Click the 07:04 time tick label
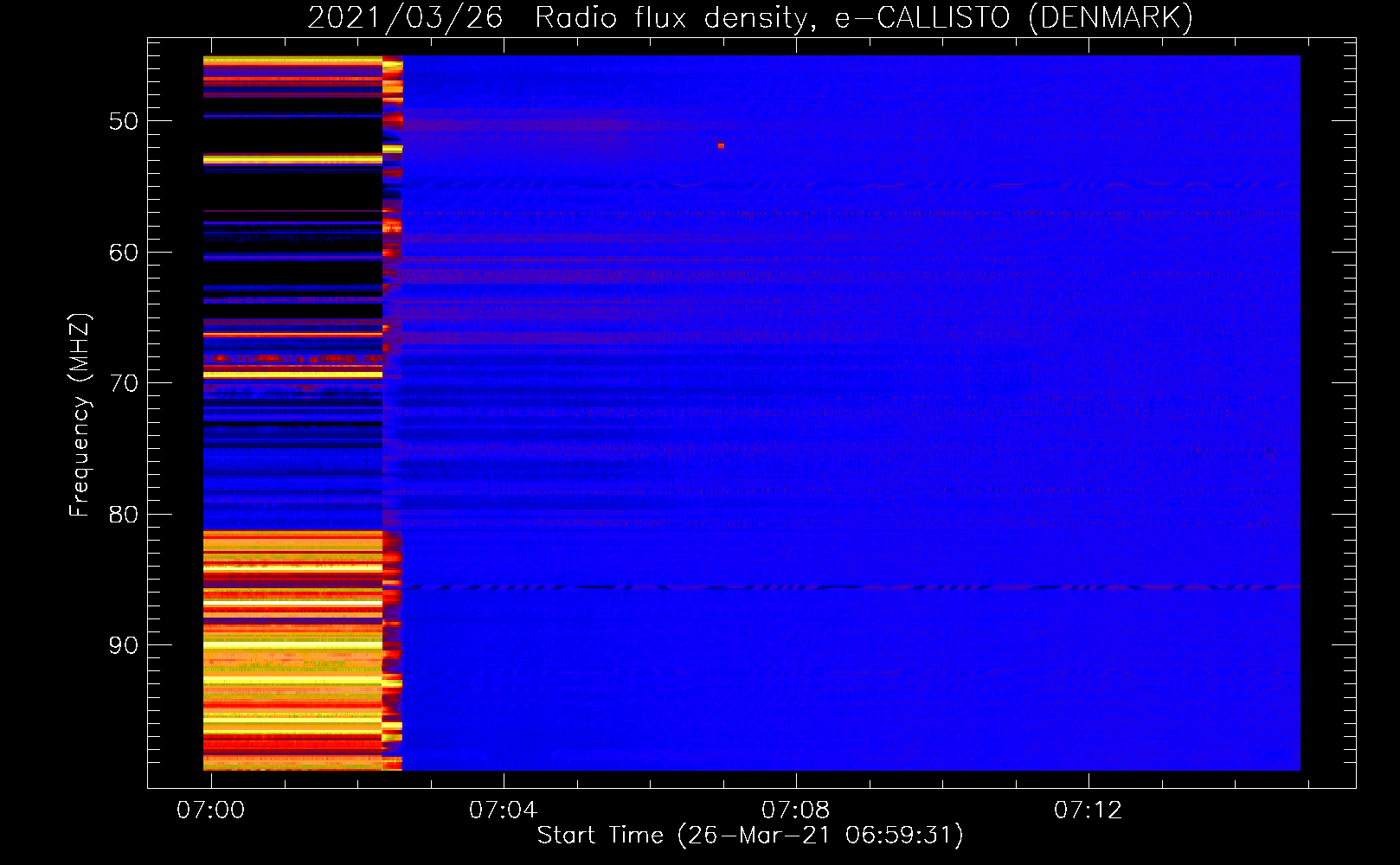1400x865 pixels. pyautogui.click(x=503, y=810)
